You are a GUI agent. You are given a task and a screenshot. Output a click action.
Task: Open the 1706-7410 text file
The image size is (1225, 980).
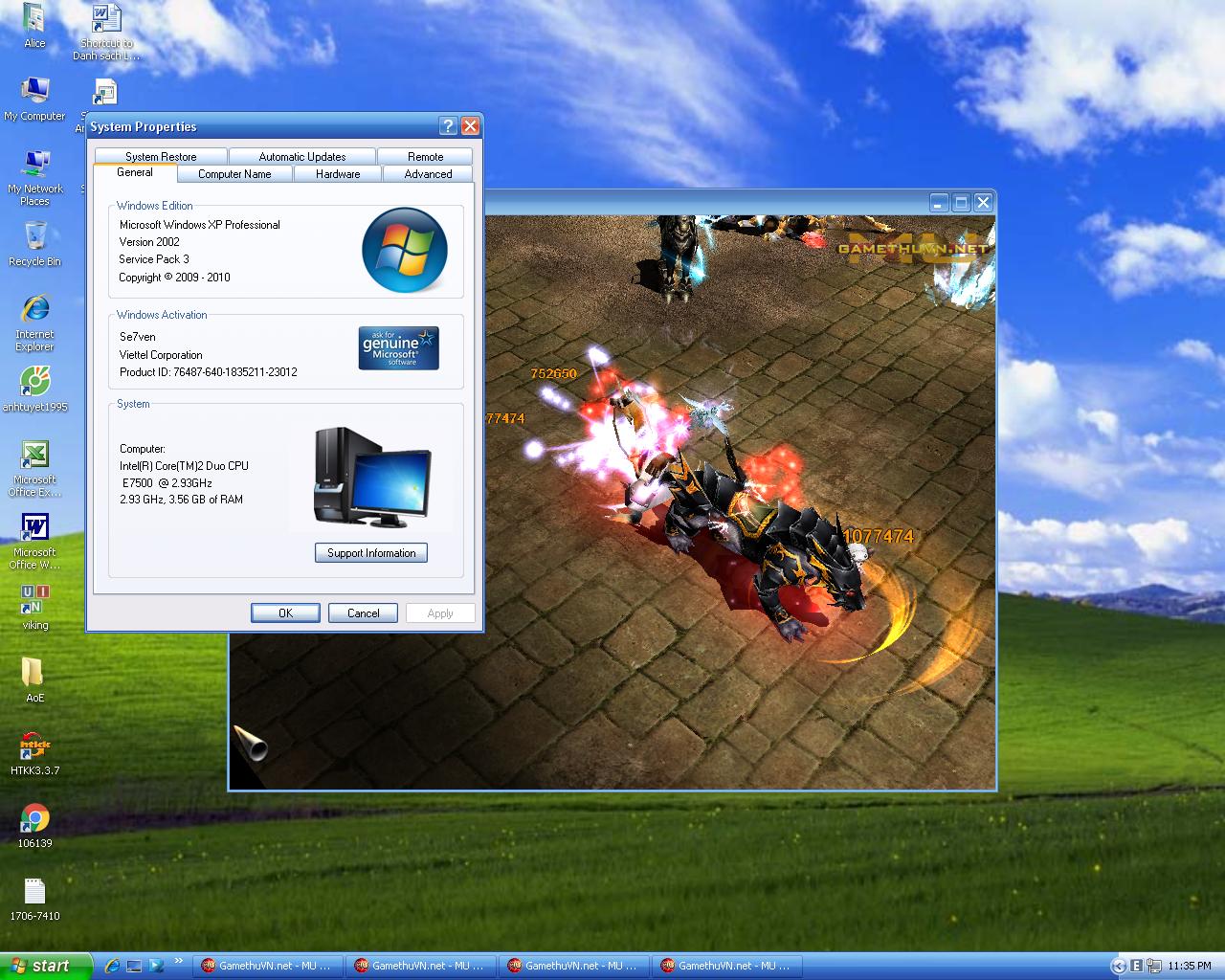click(x=34, y=899)
